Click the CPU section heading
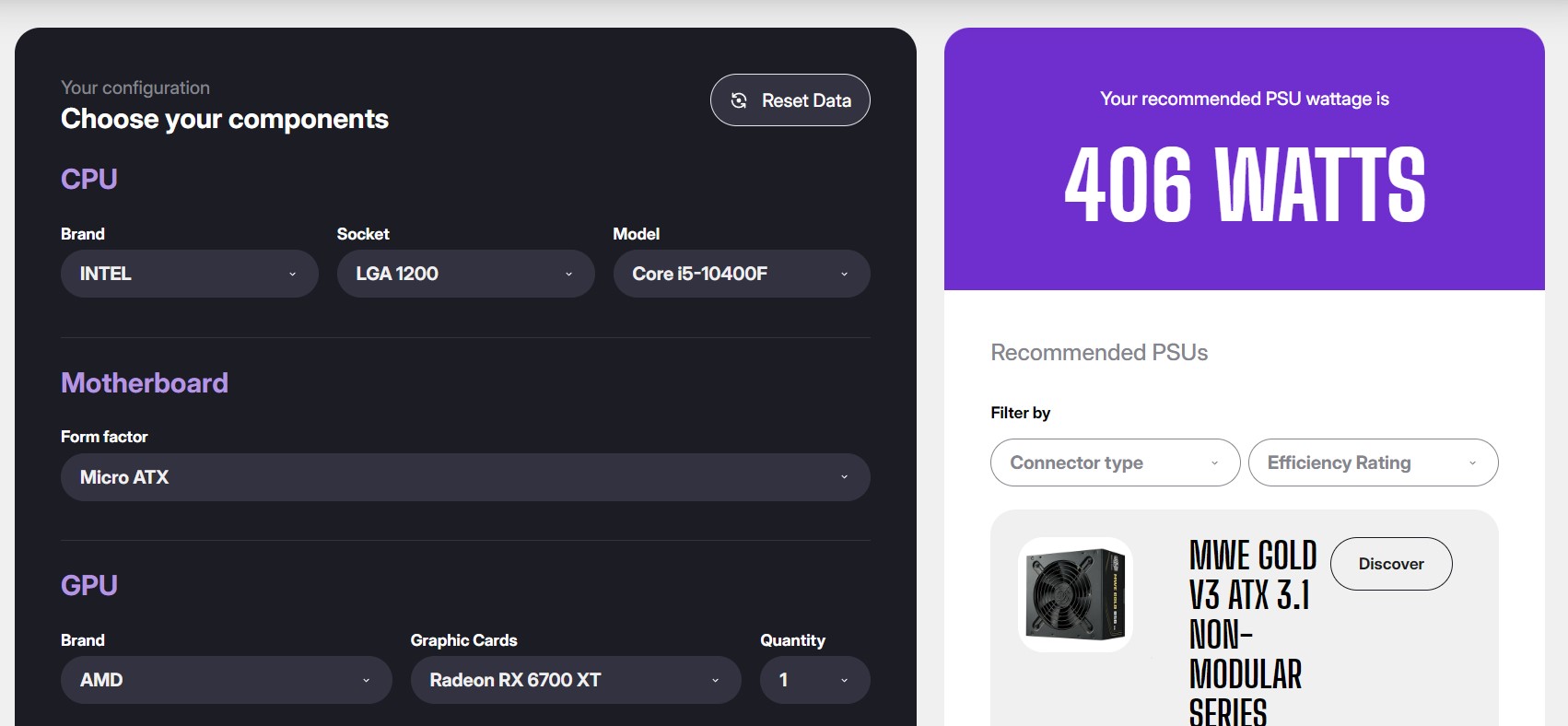 click(x=89, y=180)
